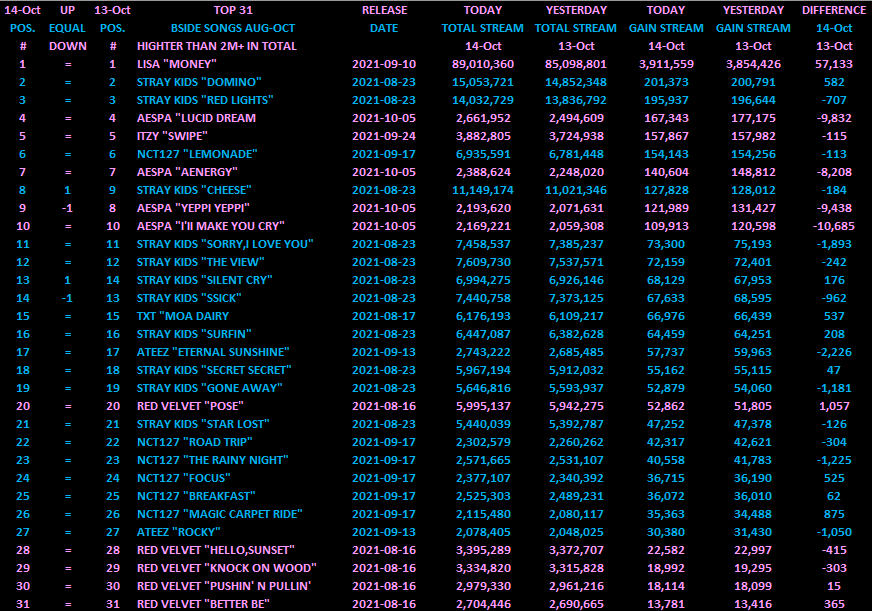The width and height of the screenshot is (872, 611).
Task: Select the ITZY "SWIPE" song cell
Action: 172,136
